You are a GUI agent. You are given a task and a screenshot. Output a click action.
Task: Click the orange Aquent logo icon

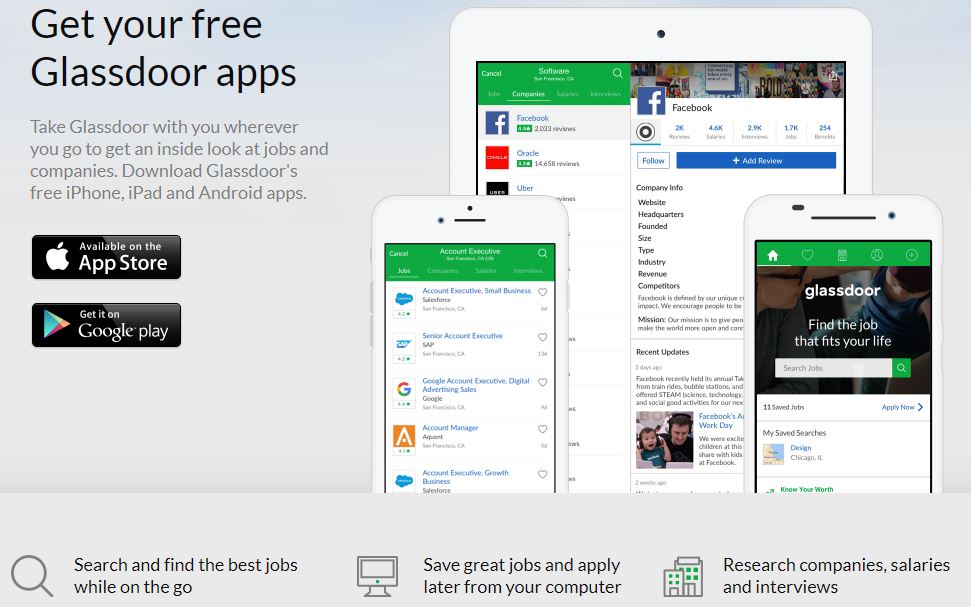(404, 436)
